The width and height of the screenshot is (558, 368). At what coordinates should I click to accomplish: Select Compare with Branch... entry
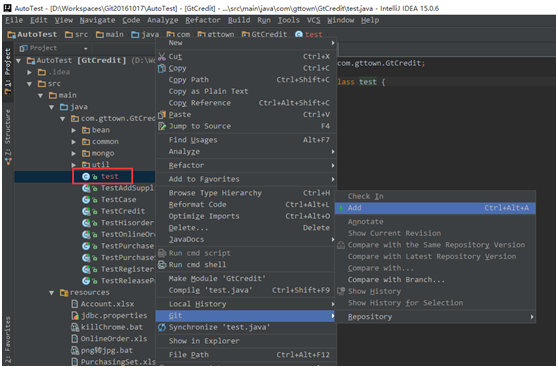[436, 280]
